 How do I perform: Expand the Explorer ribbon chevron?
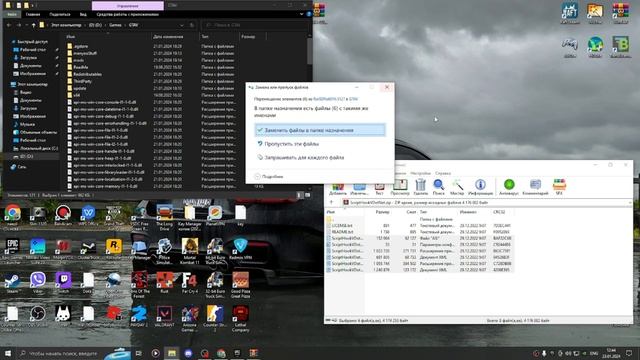(x=302, y=14)
